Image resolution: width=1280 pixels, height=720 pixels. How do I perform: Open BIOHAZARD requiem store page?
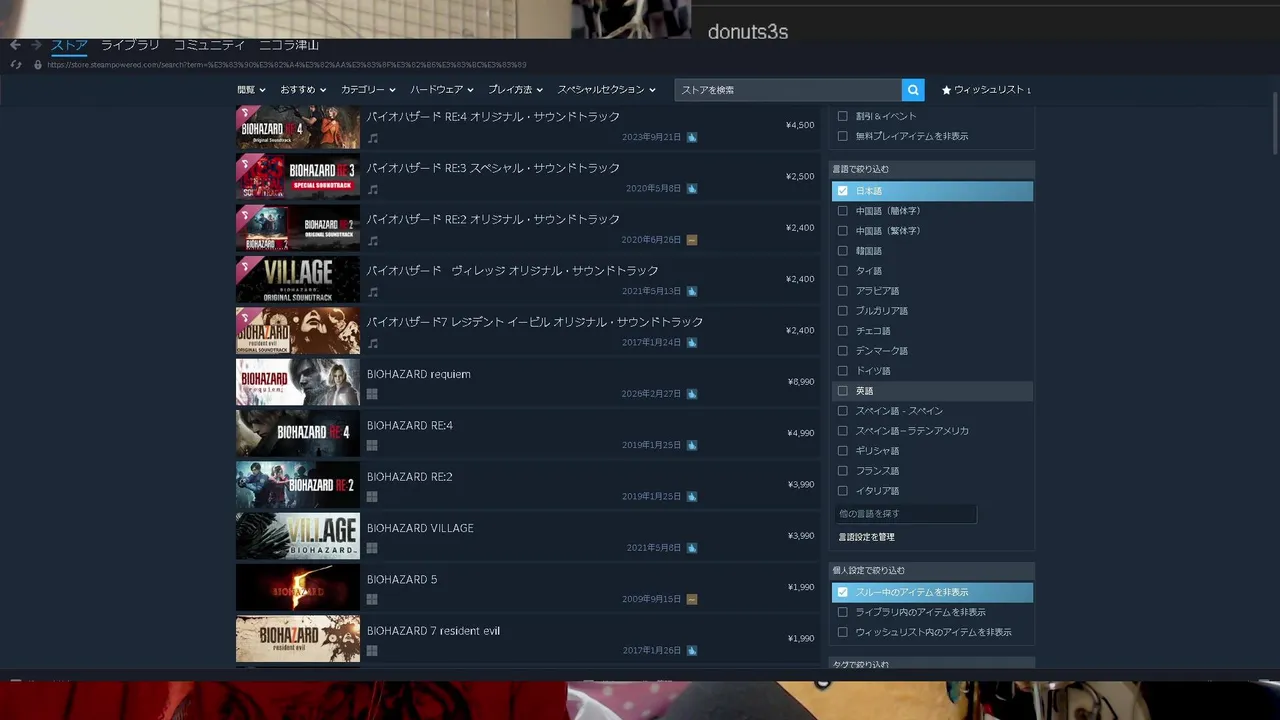coord(418,374)
